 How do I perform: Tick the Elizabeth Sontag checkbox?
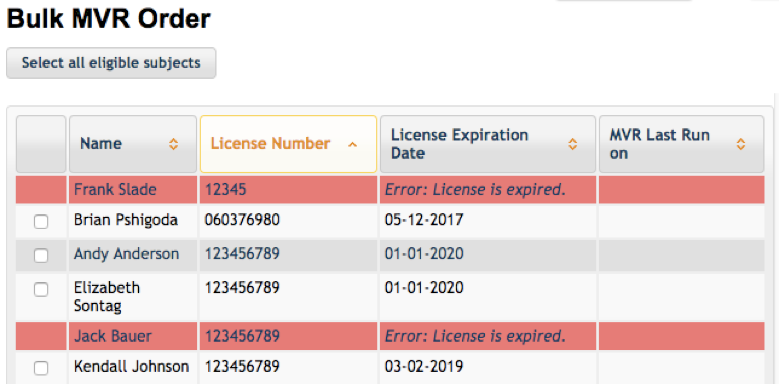click(x=41, y=289)
